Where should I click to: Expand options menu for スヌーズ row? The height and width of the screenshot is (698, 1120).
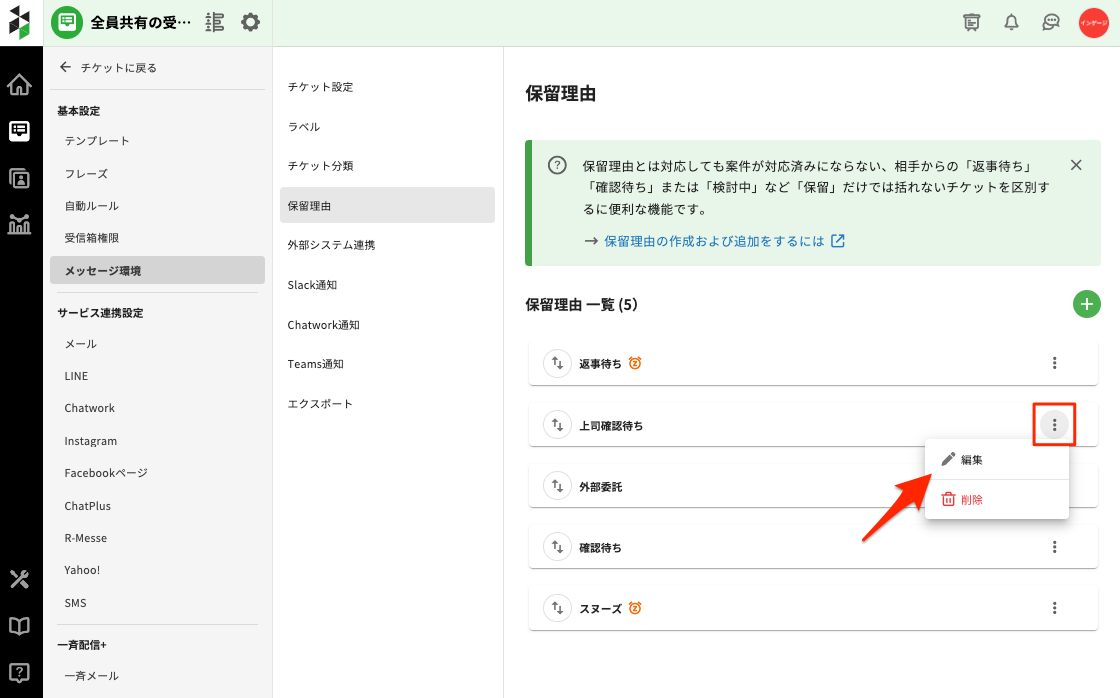pyautogui.click(x=1054, y=608)
